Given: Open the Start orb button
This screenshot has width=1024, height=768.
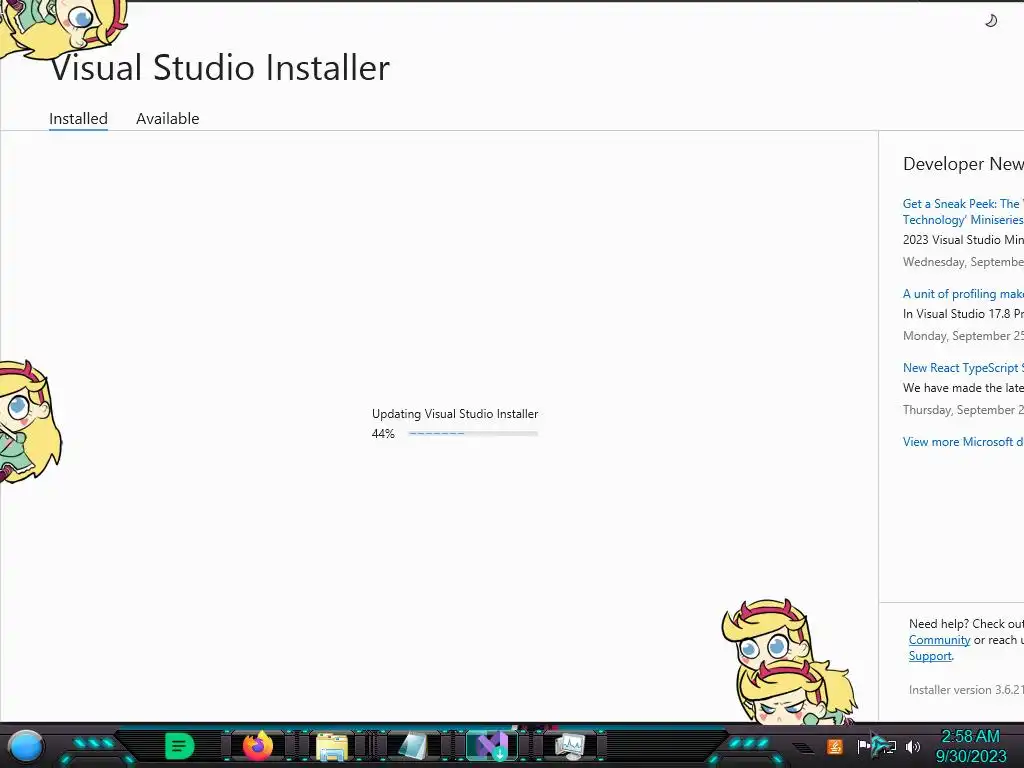Looking at the screenshot, I should click(26, 746).
